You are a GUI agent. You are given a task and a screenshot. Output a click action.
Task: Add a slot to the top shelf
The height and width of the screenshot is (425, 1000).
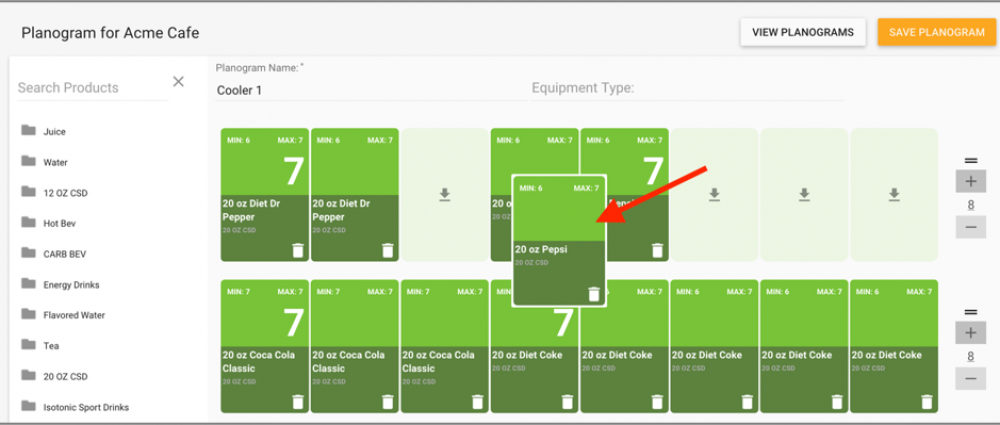[x=971, y=181]
